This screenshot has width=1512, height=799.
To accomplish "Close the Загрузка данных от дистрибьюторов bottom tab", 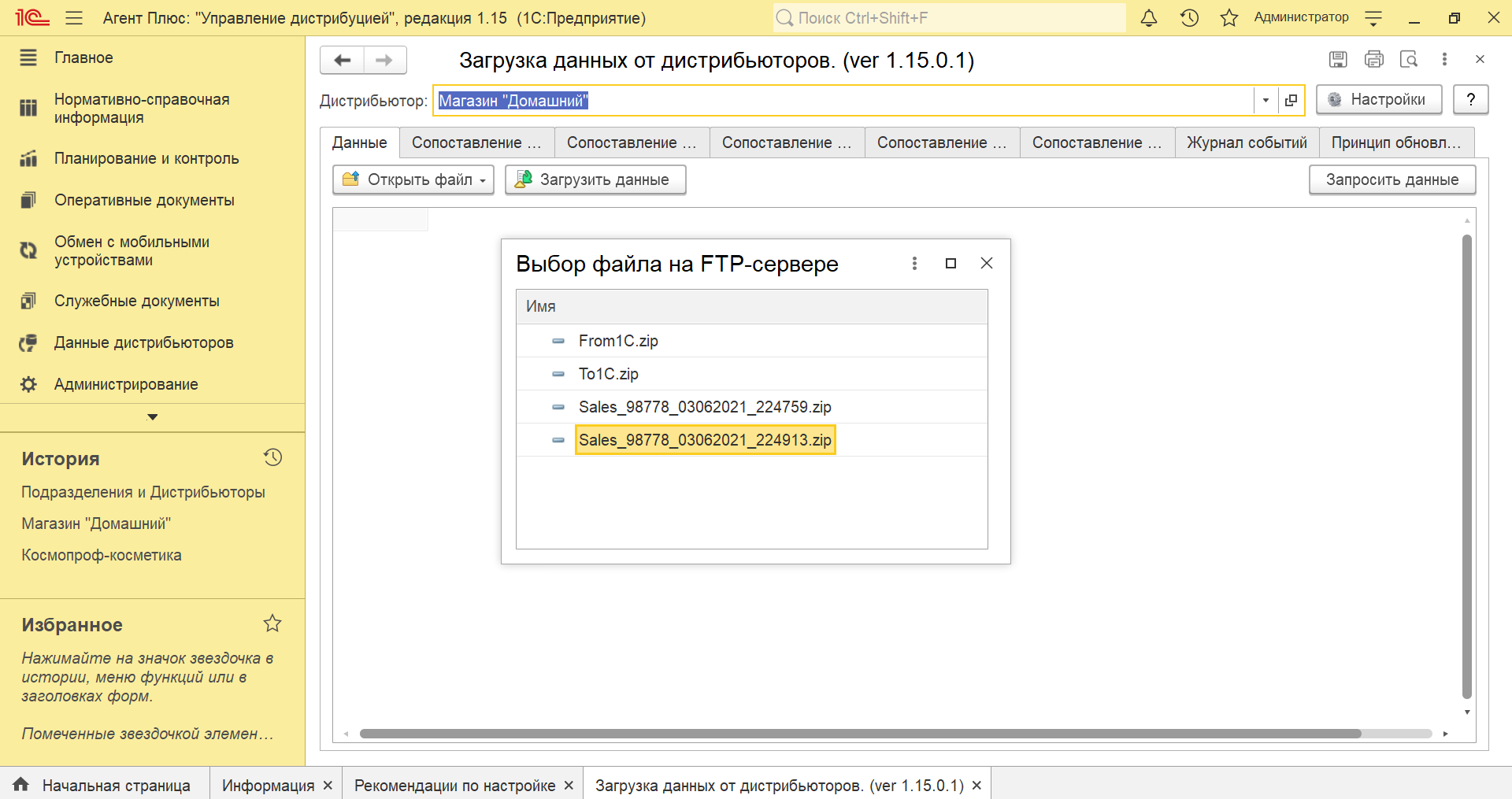I will click(976, 785).
